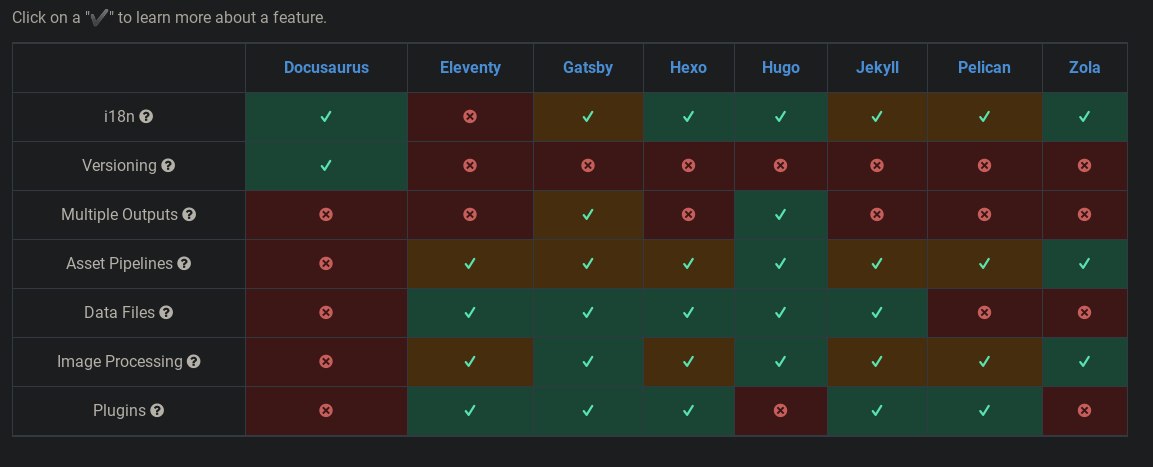
Task: Click the Gatsby Asset Pipelines checkmark
Action: [588, 263]
